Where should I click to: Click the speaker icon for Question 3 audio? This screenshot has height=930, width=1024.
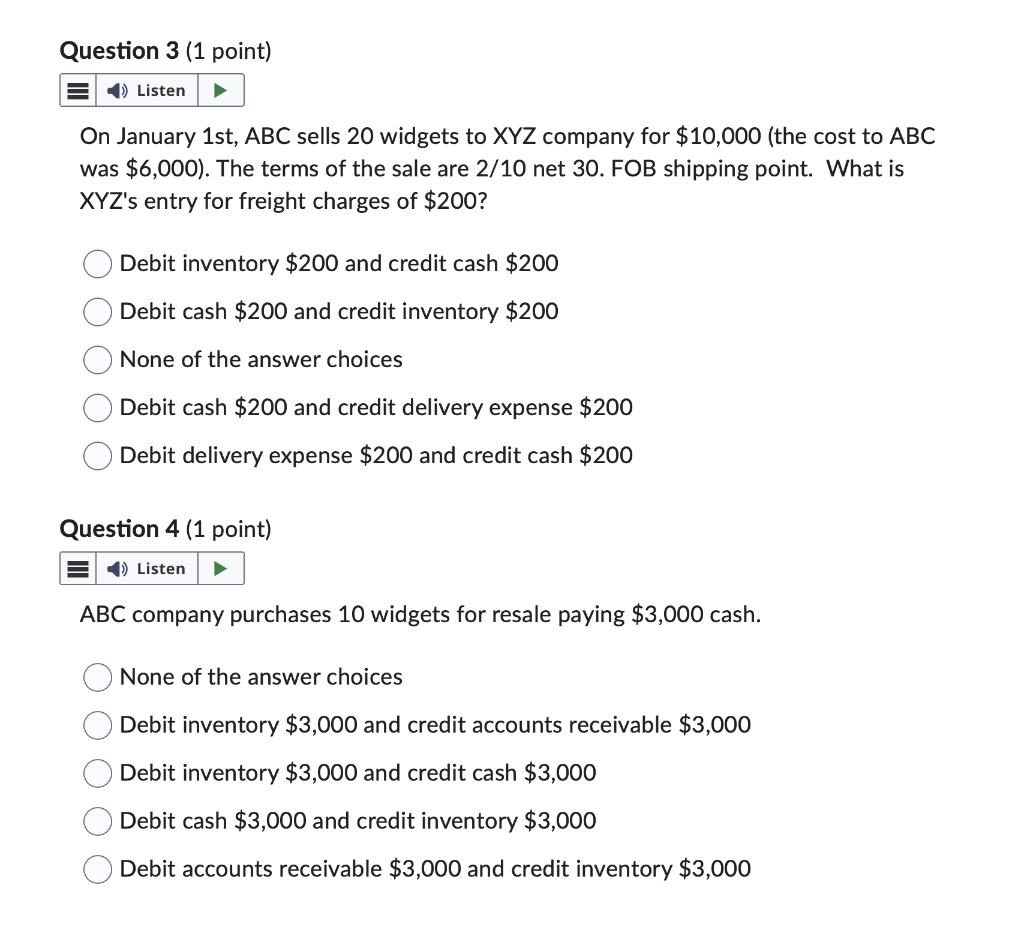pyautogui.click(x=115, y=90)
